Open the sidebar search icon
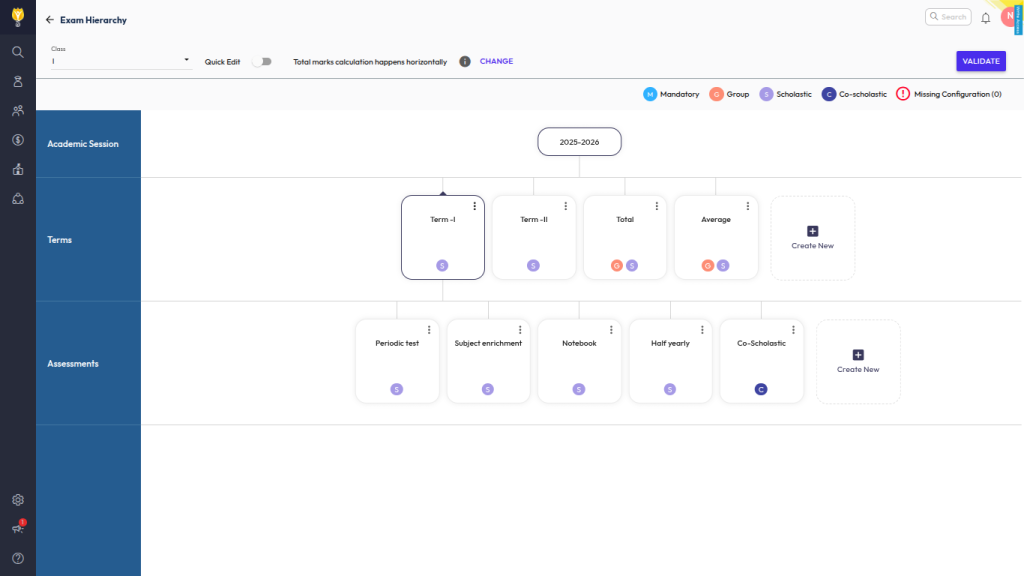 (18, 52)
